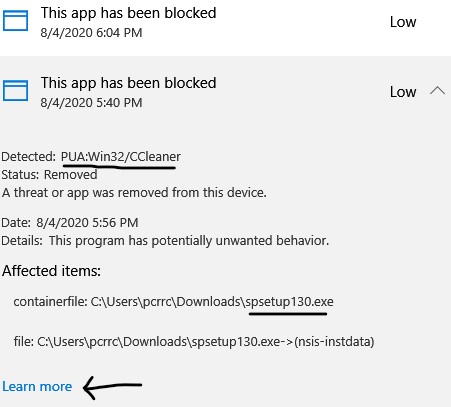Click the 'Detected:' label
The width and height of the screenshot is (451, 407).
click(28, 156)
